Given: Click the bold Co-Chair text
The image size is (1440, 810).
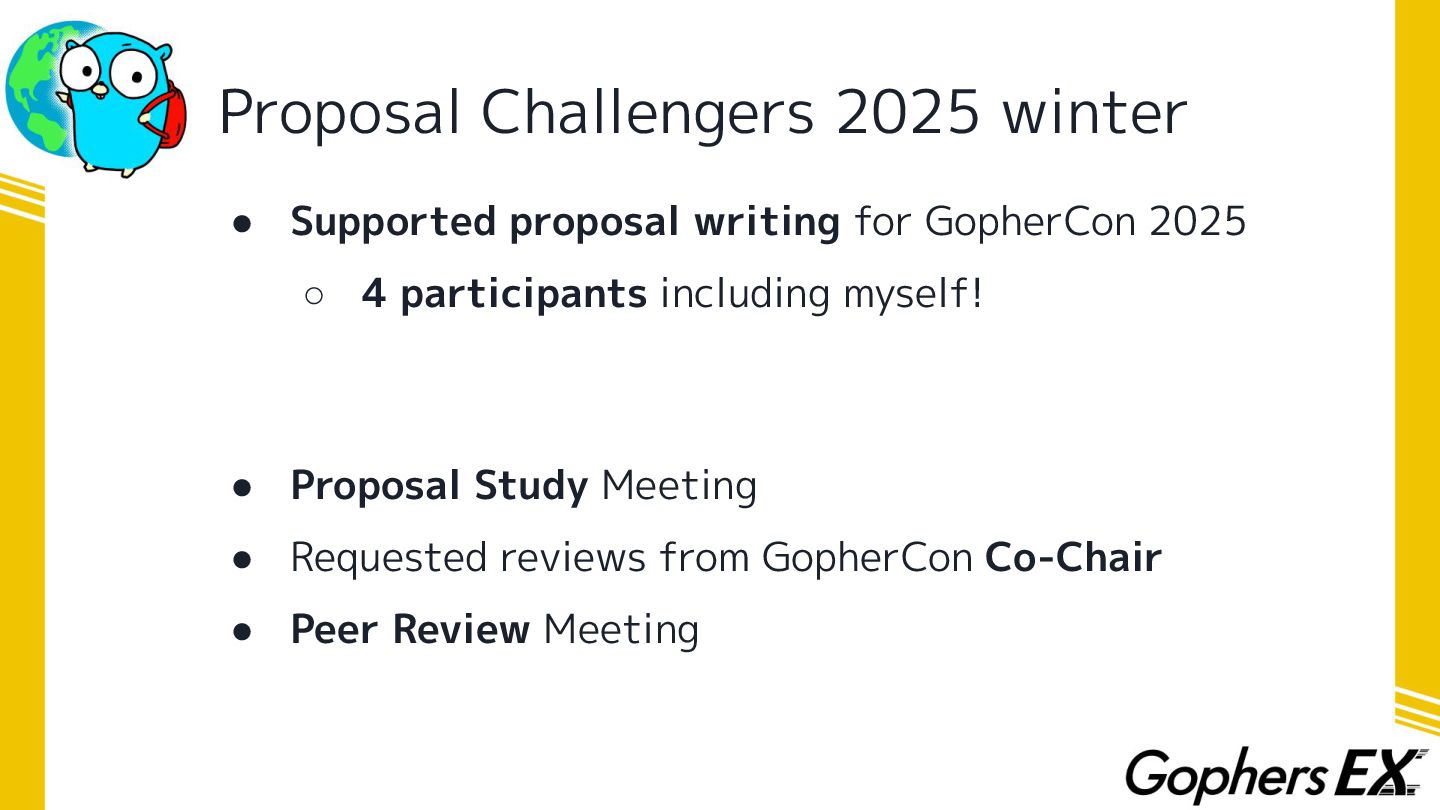Looking at the screenshot, I should coord(1073,557).
